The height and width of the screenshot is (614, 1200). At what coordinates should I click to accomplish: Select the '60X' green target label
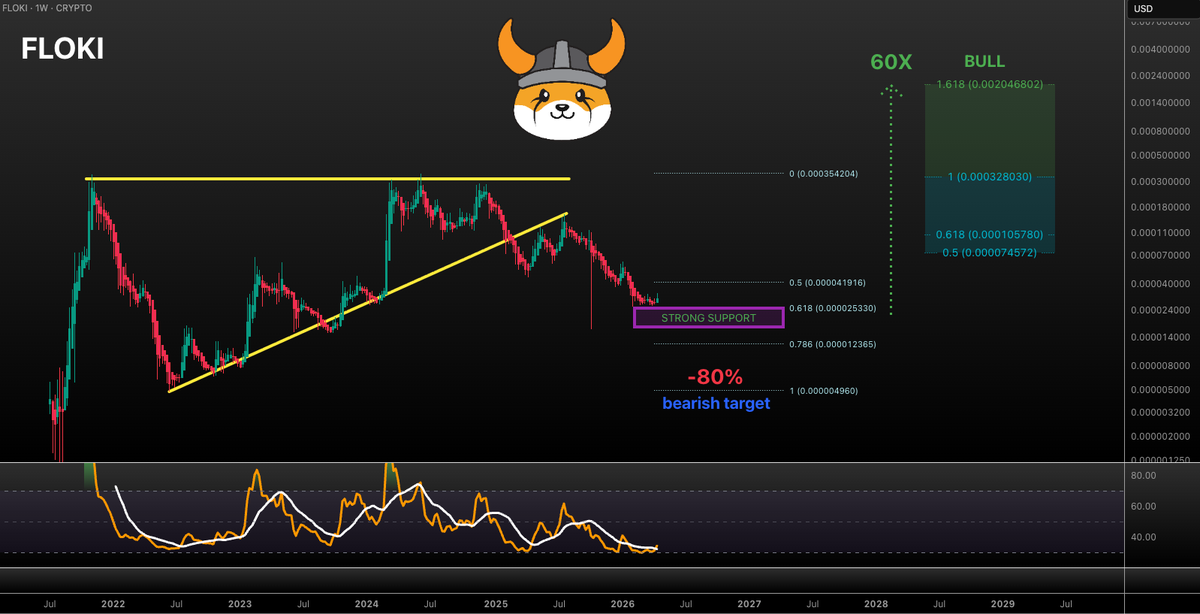(x=891, y=61)
